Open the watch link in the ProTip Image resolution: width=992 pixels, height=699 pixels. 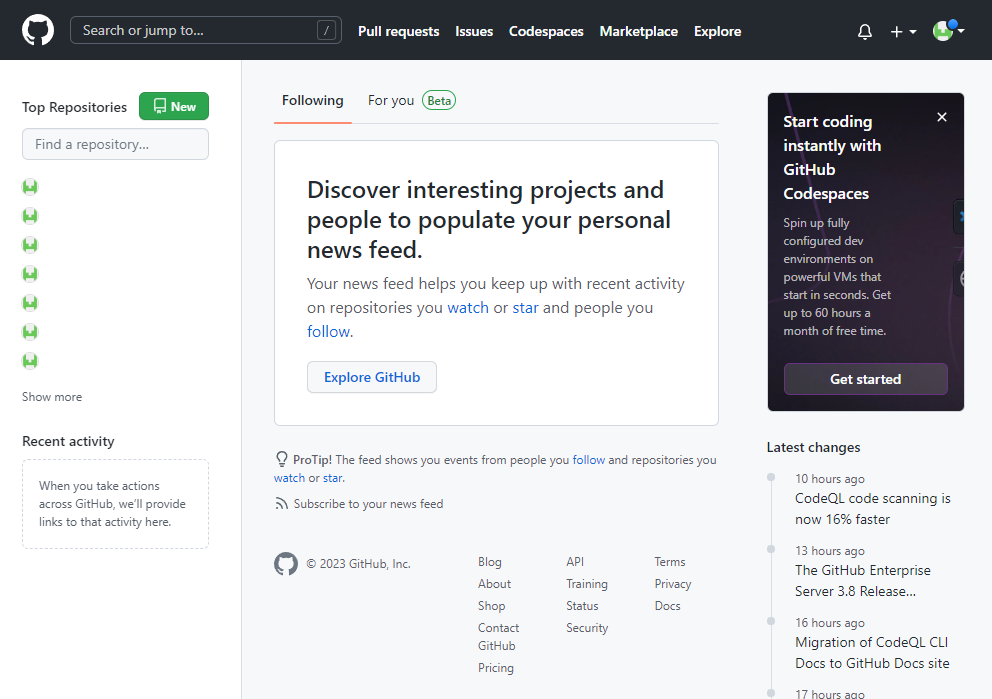pos(289,478)
